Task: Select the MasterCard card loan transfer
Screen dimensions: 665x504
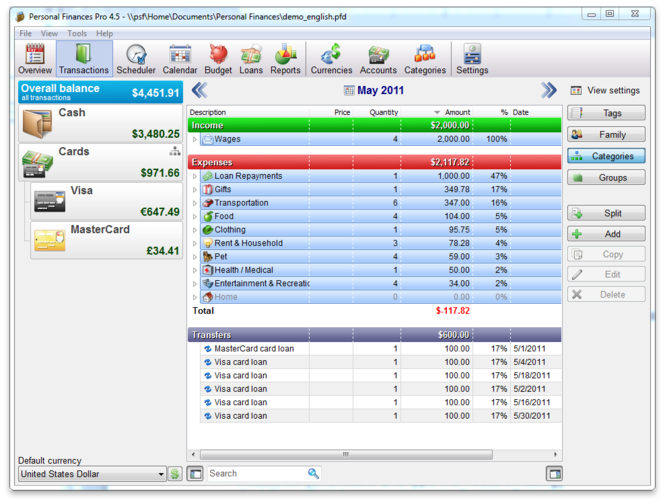Action: click(380, 349)
